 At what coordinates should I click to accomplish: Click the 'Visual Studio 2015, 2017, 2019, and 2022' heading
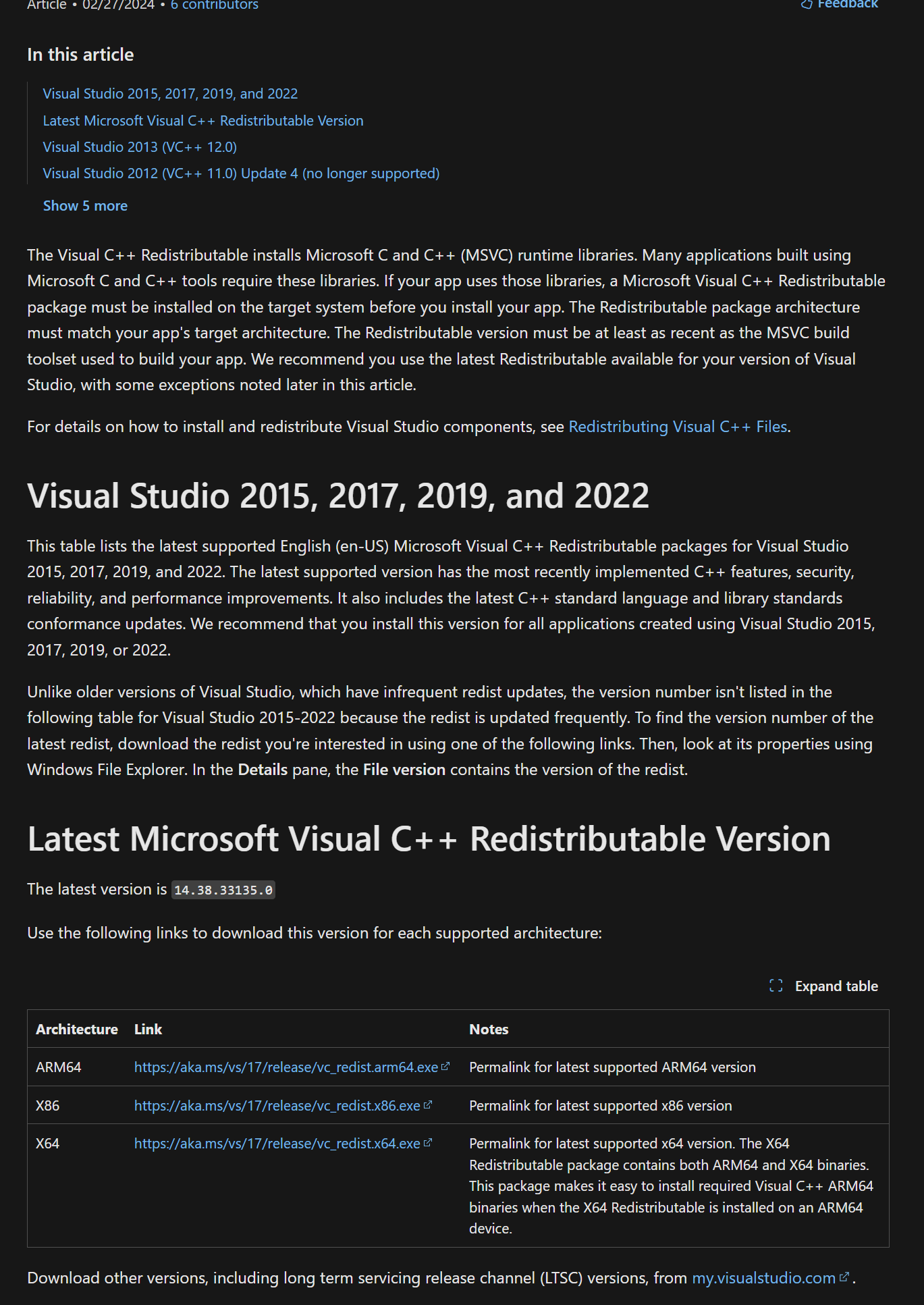point(338,496)
